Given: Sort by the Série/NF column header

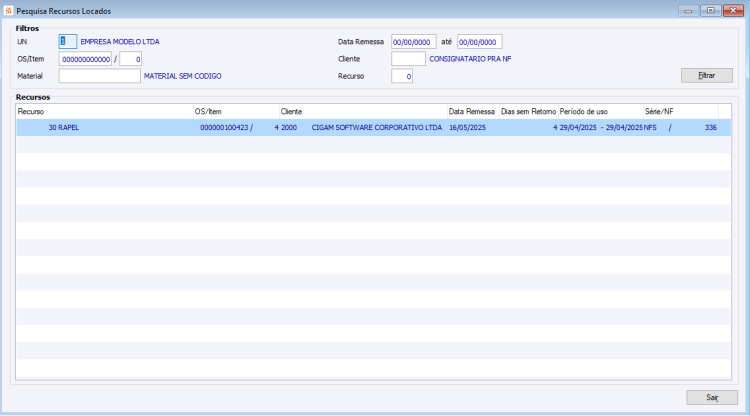Looking at the screenshot, I should pos(681,111).
